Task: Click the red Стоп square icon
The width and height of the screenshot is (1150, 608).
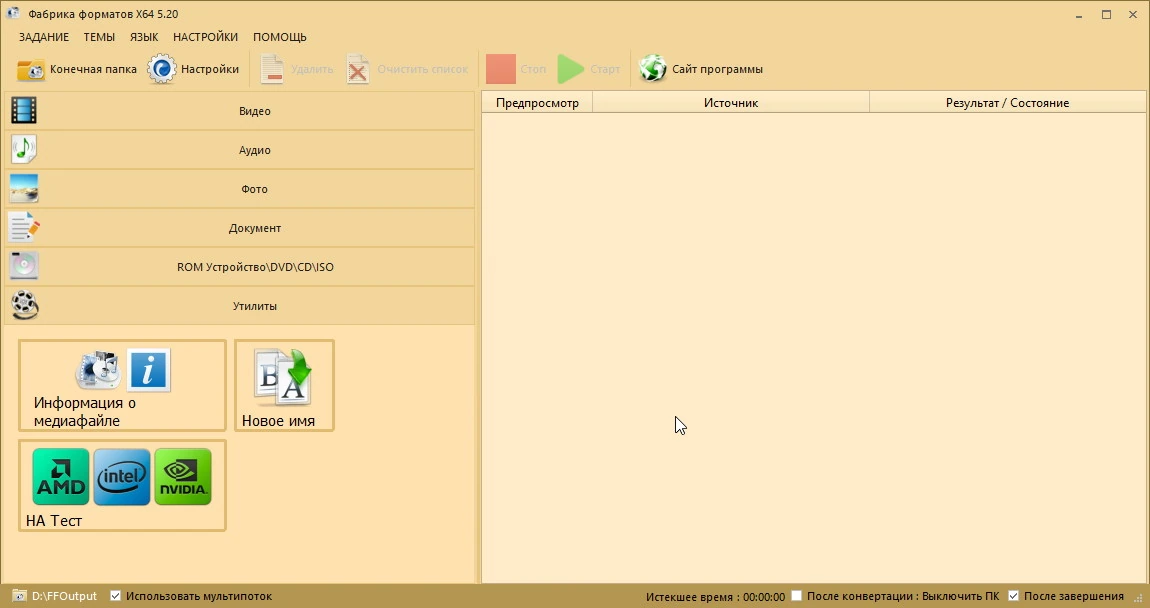Action: [x=501, y=69]
